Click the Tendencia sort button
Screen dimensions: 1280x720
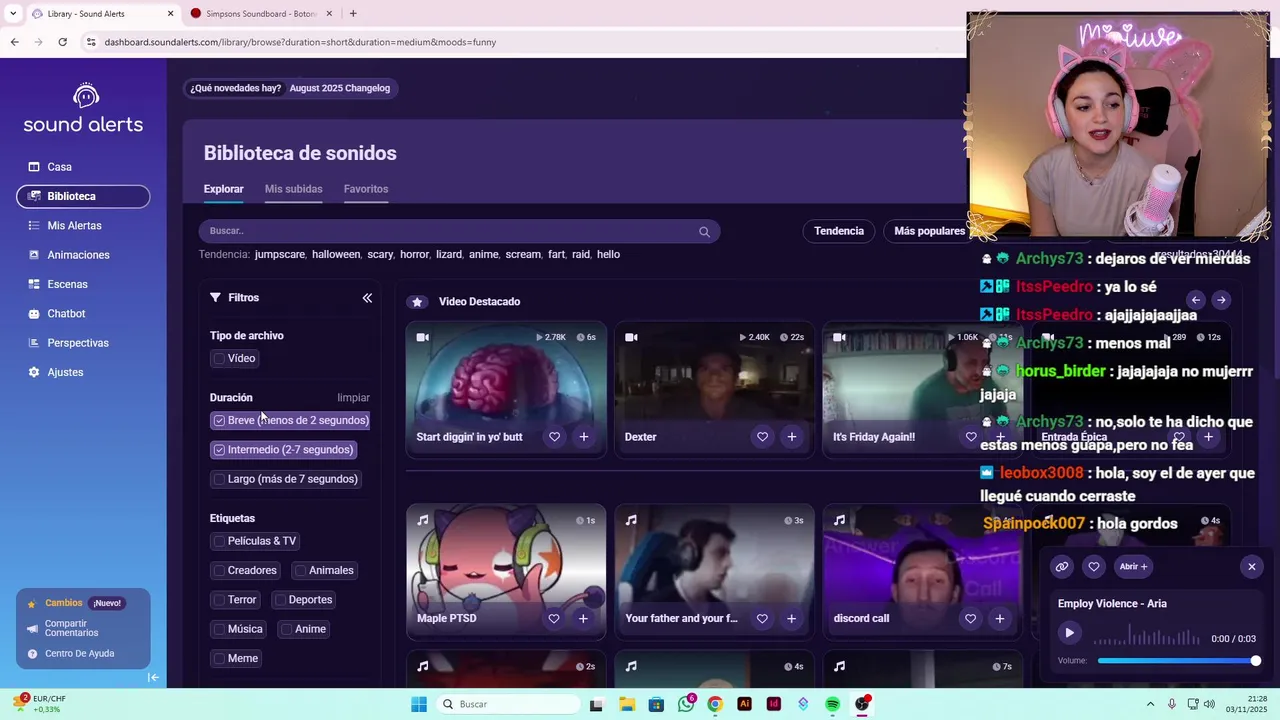[839, 231]
